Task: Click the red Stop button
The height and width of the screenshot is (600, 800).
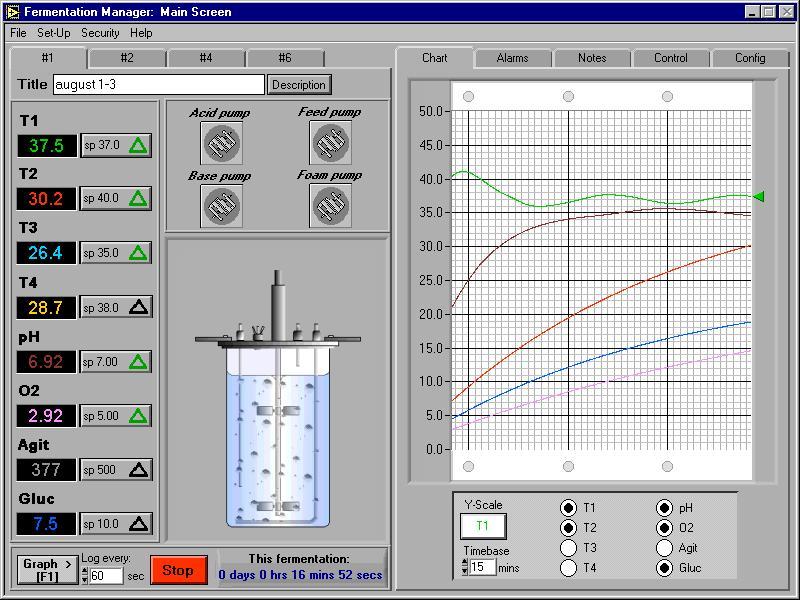Action: click(178, 570)
